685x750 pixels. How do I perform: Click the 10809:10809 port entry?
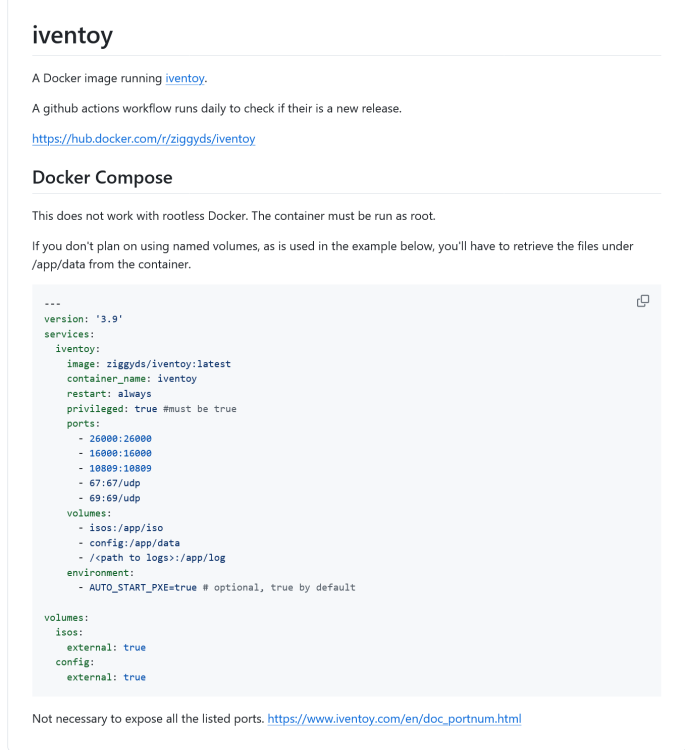(120, 468)
